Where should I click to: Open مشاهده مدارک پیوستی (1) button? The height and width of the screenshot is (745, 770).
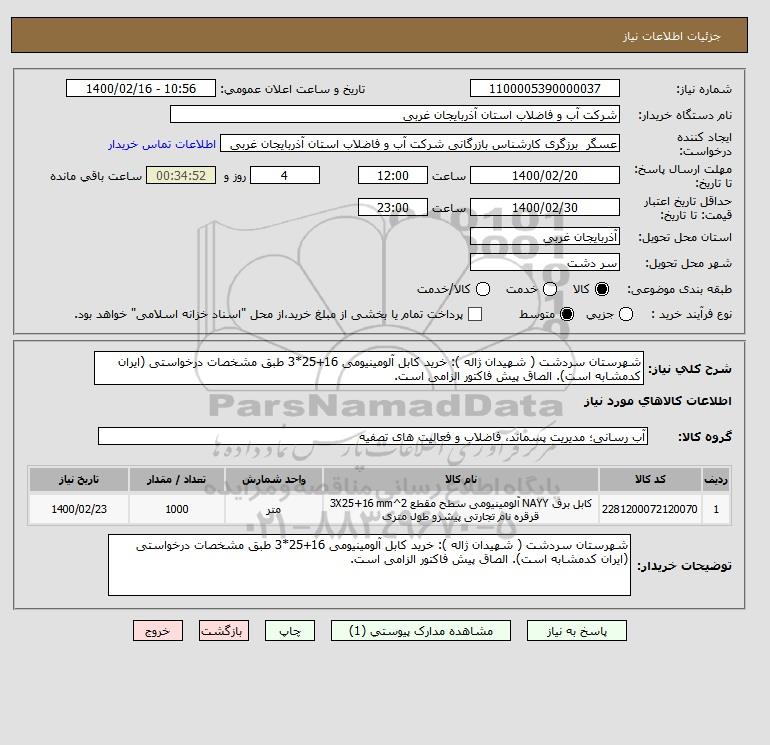(x=421, y=631)
